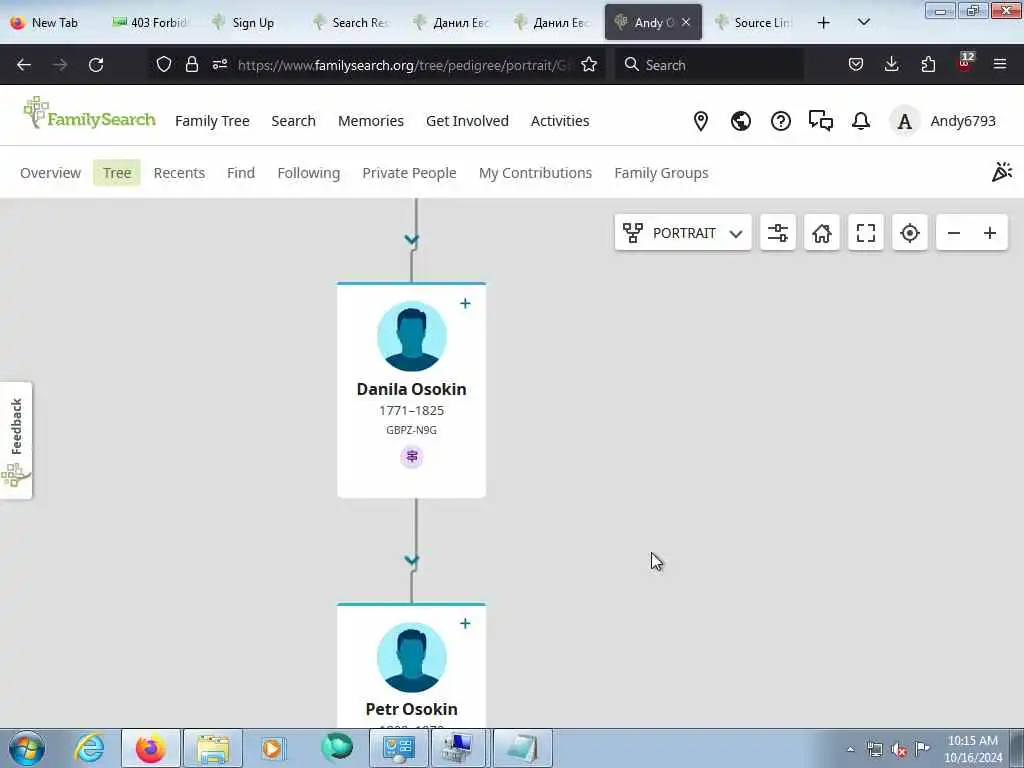Open tree options sliders icon

[x=778, y=232]
